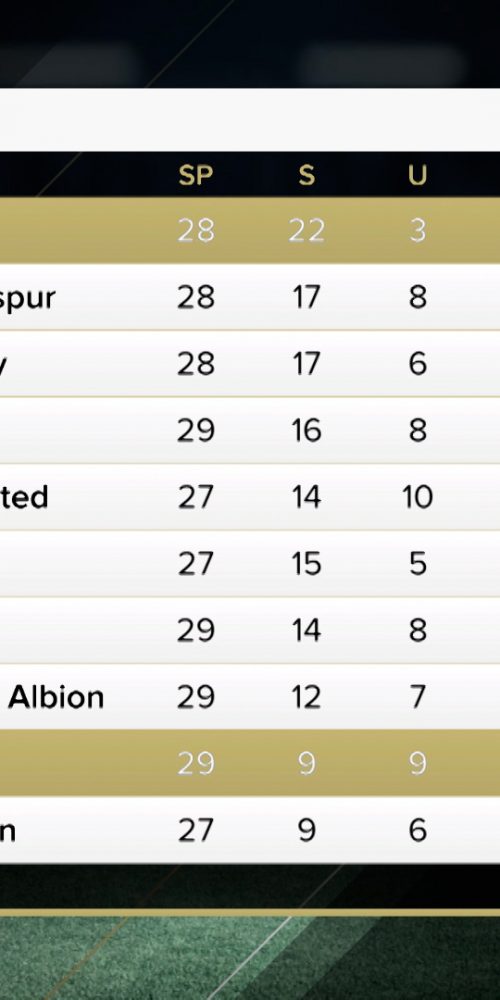This screenshot has height=1000, width=500.
Task: Click 12 wins cell in Albion row
Action: click(307, 696)
